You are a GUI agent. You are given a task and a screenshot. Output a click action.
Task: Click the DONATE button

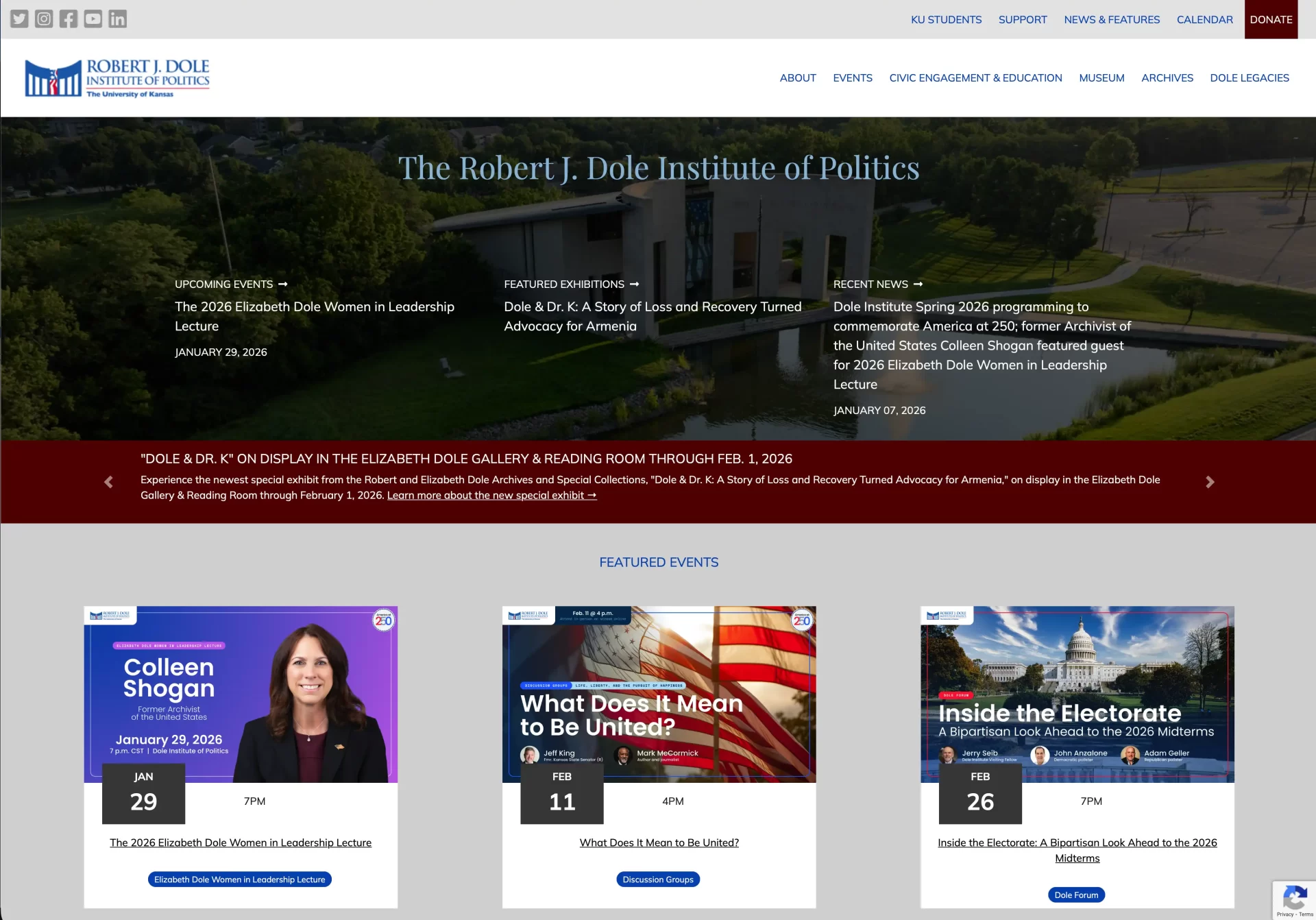1271,19
